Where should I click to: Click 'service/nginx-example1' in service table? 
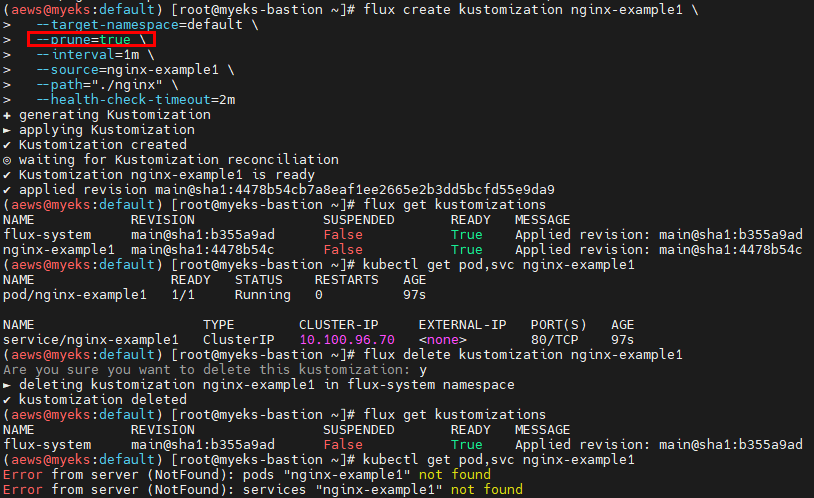(x=91, y=340)
